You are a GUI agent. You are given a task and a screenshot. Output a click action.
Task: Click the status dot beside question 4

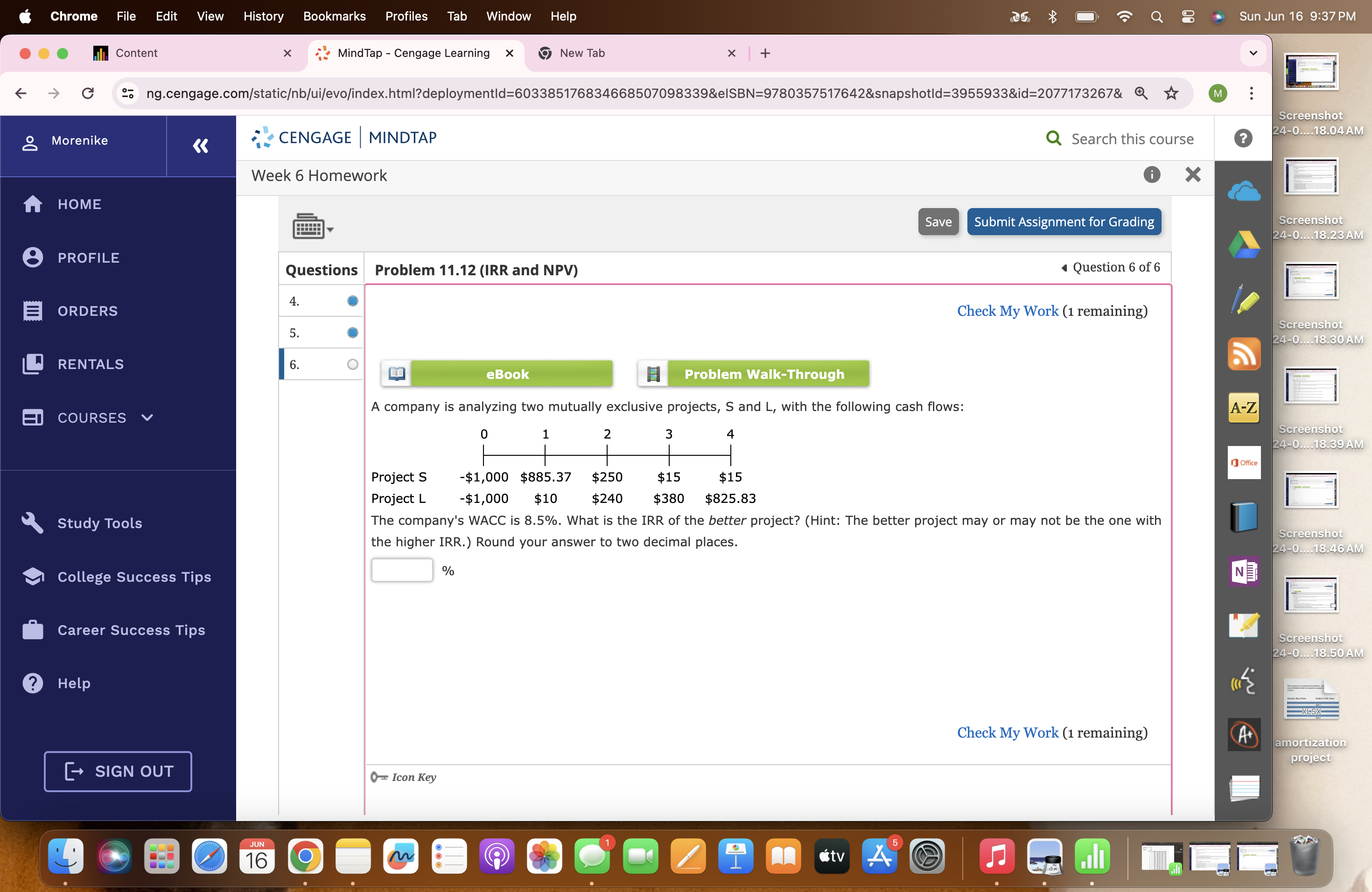352,300
